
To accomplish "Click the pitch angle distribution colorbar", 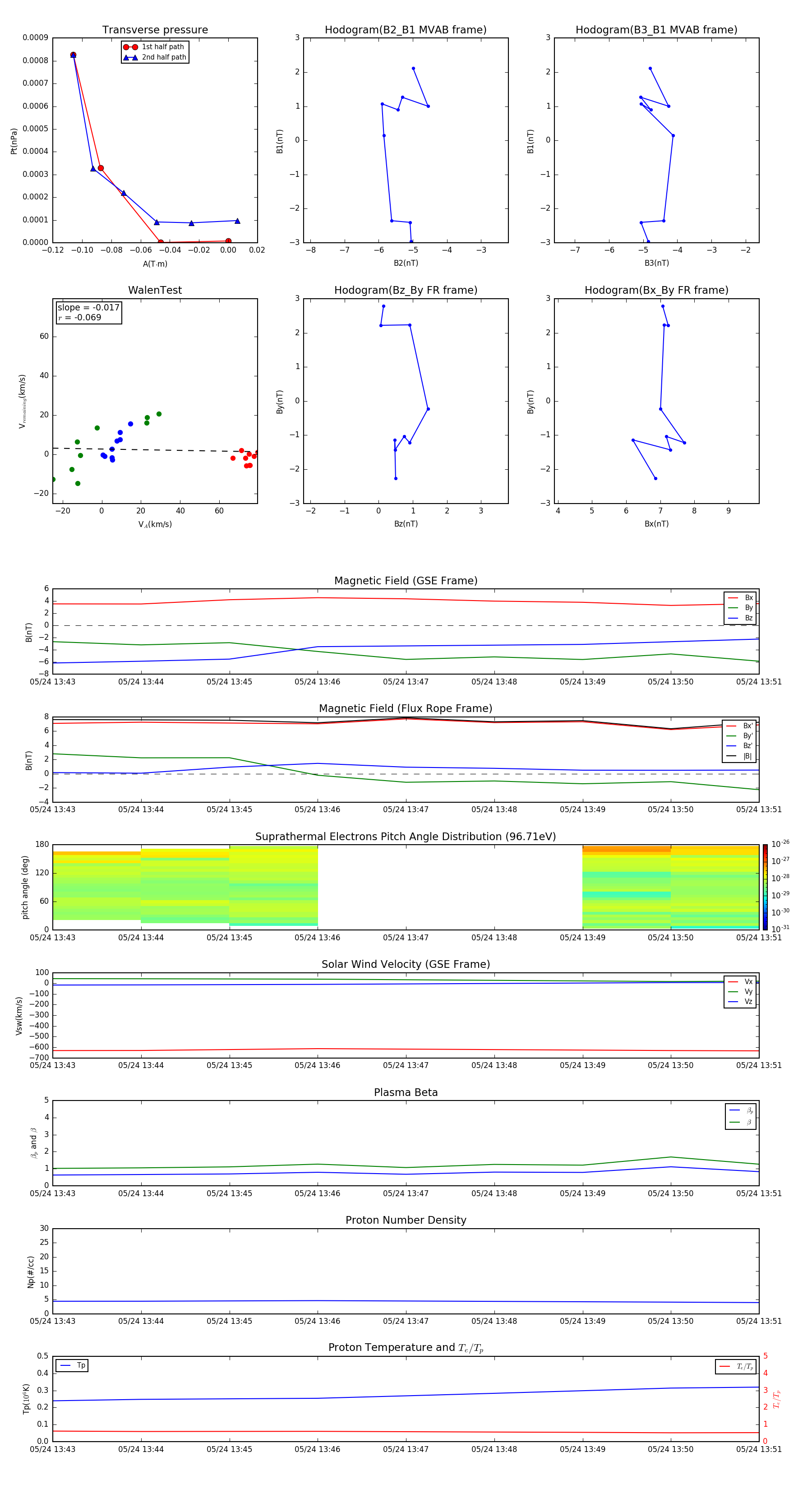I will tap(765, 887).
